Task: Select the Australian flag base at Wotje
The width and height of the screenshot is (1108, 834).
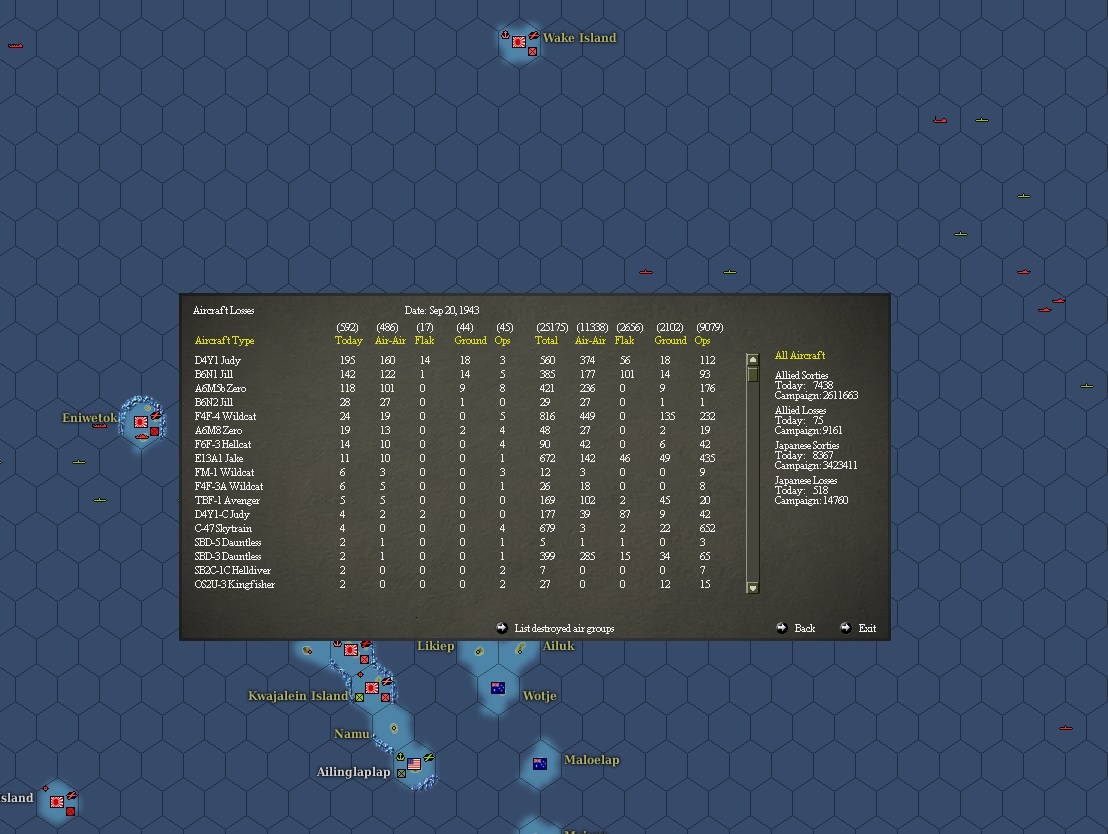Action: coord(497,688)
